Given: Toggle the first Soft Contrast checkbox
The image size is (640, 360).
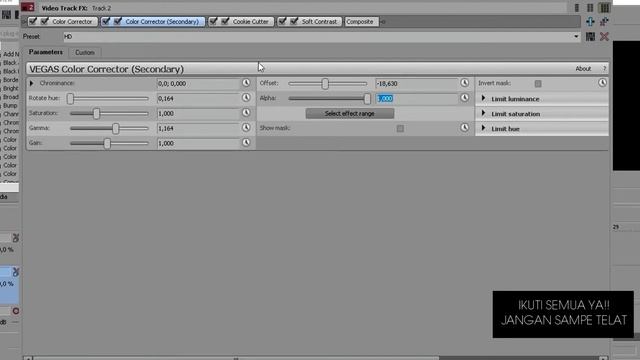Looking at the screenshot, I should (x=282, y=21).
